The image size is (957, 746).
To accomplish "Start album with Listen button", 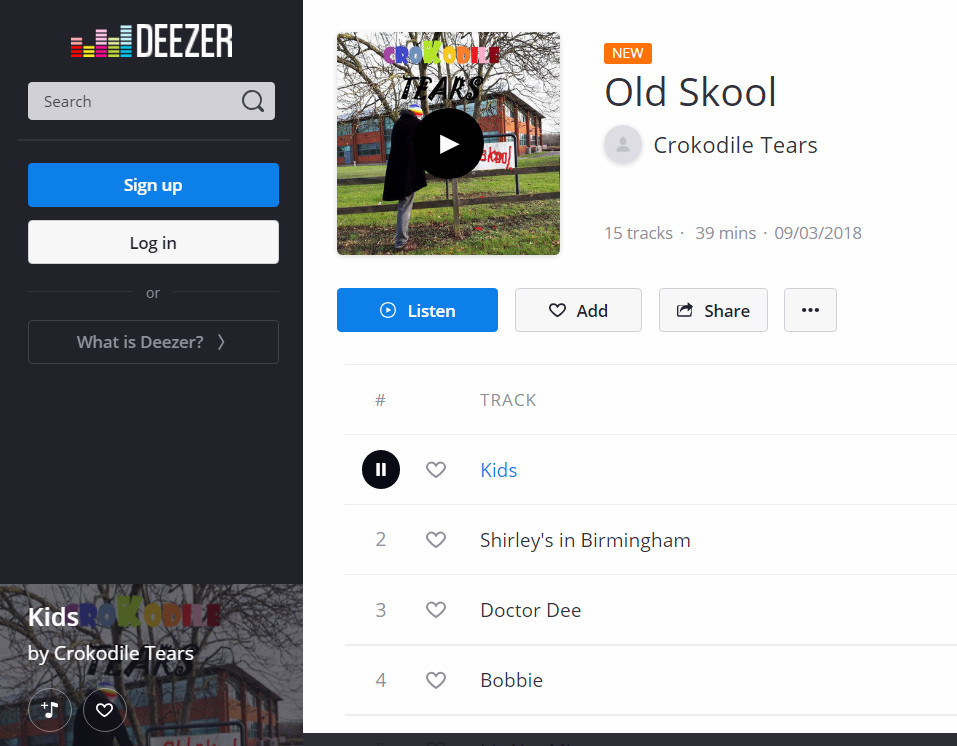I will click(417, 310).
